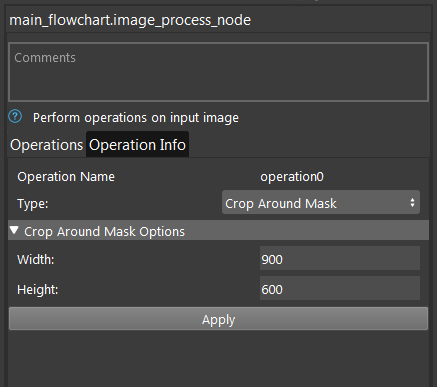Click the 'Width:' label
Viewport: 437px width, 387px height.
click(x=36, y=259)
